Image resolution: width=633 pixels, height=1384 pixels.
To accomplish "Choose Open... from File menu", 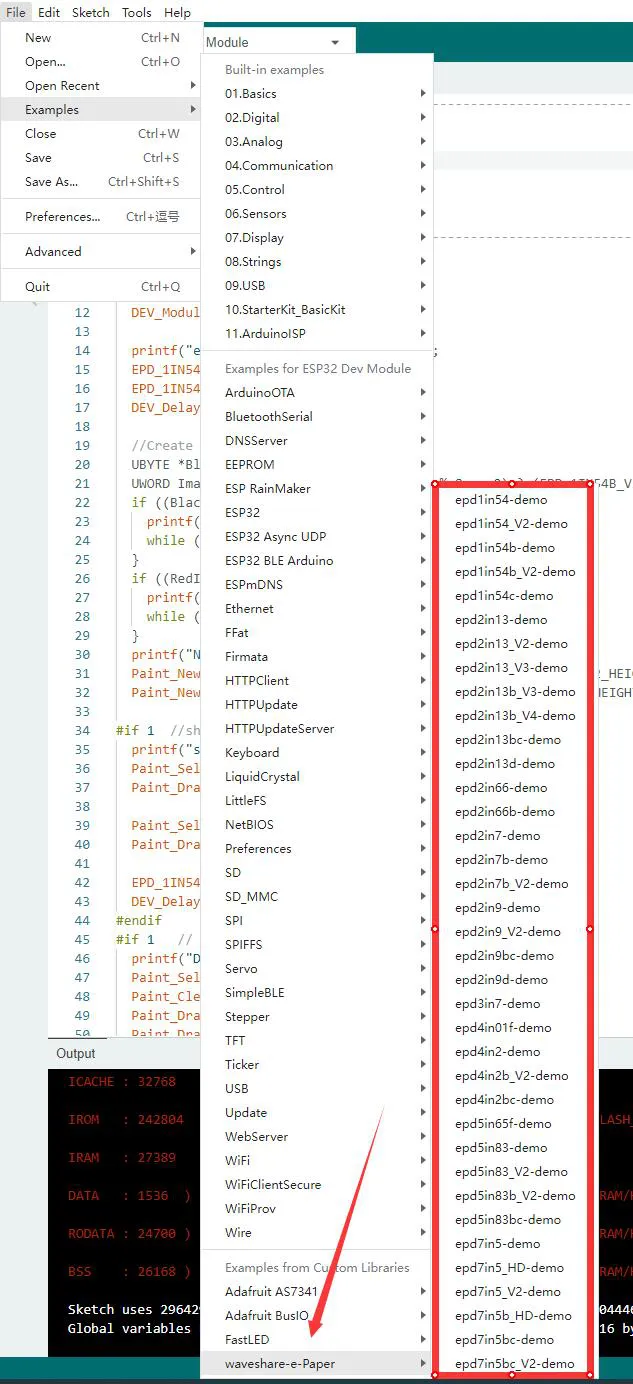I will (x=101, y=62).
